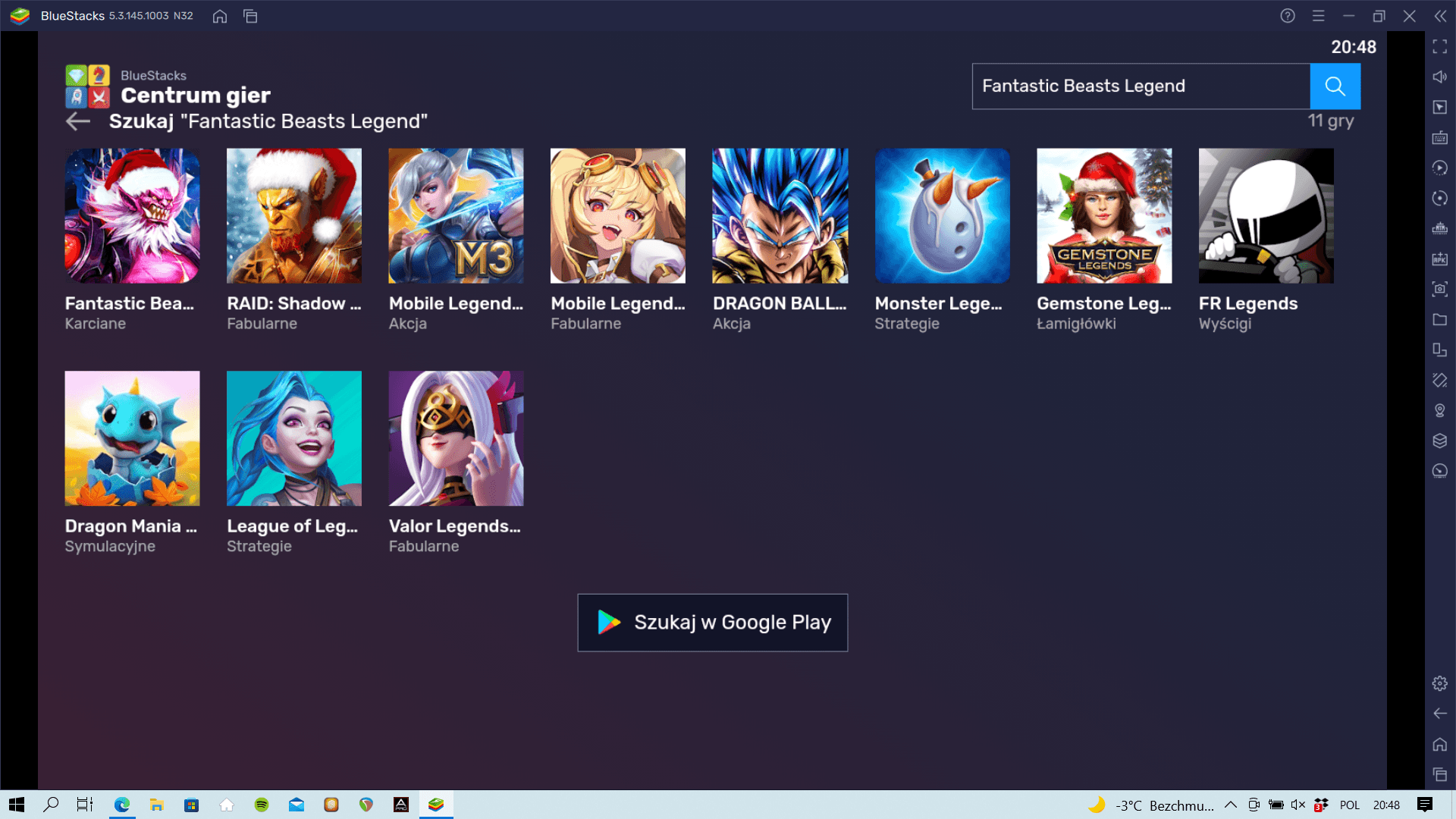Click the blue search magnifier button
Image resolution: width=1456 pixels, height=819 pixels.
point(1335,86)
